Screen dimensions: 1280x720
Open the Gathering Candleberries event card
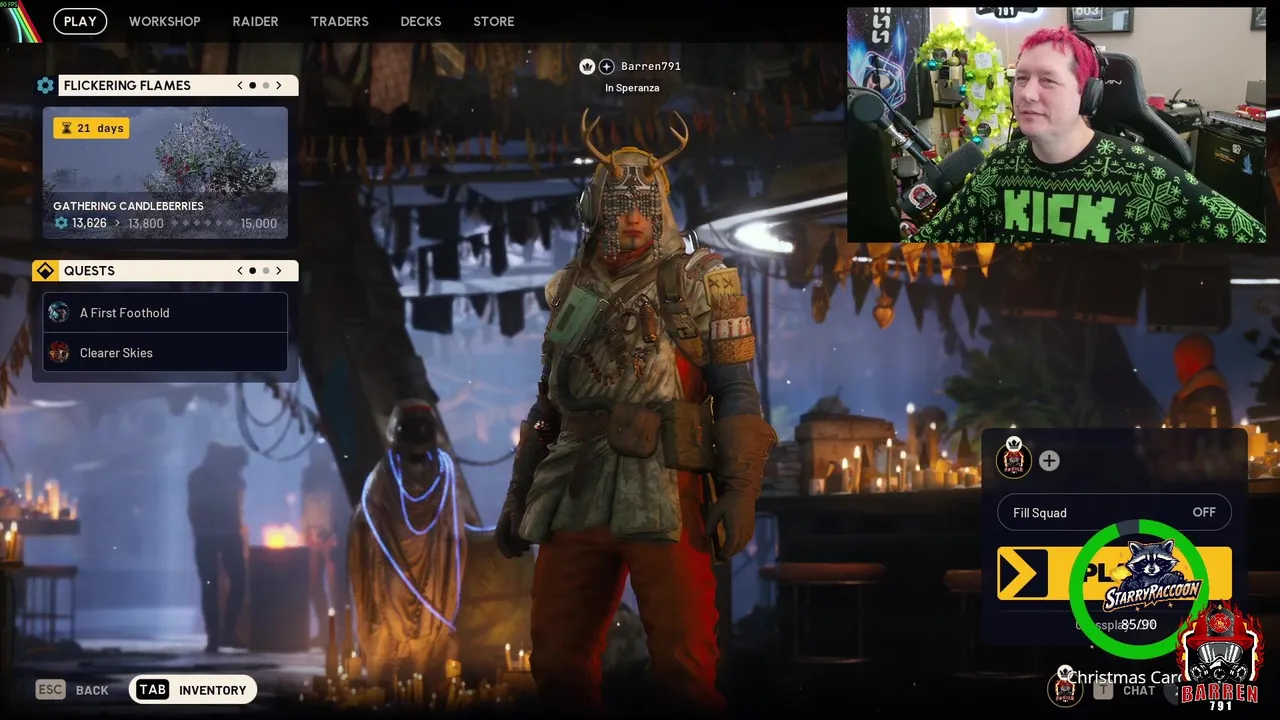tap(165, 172)
